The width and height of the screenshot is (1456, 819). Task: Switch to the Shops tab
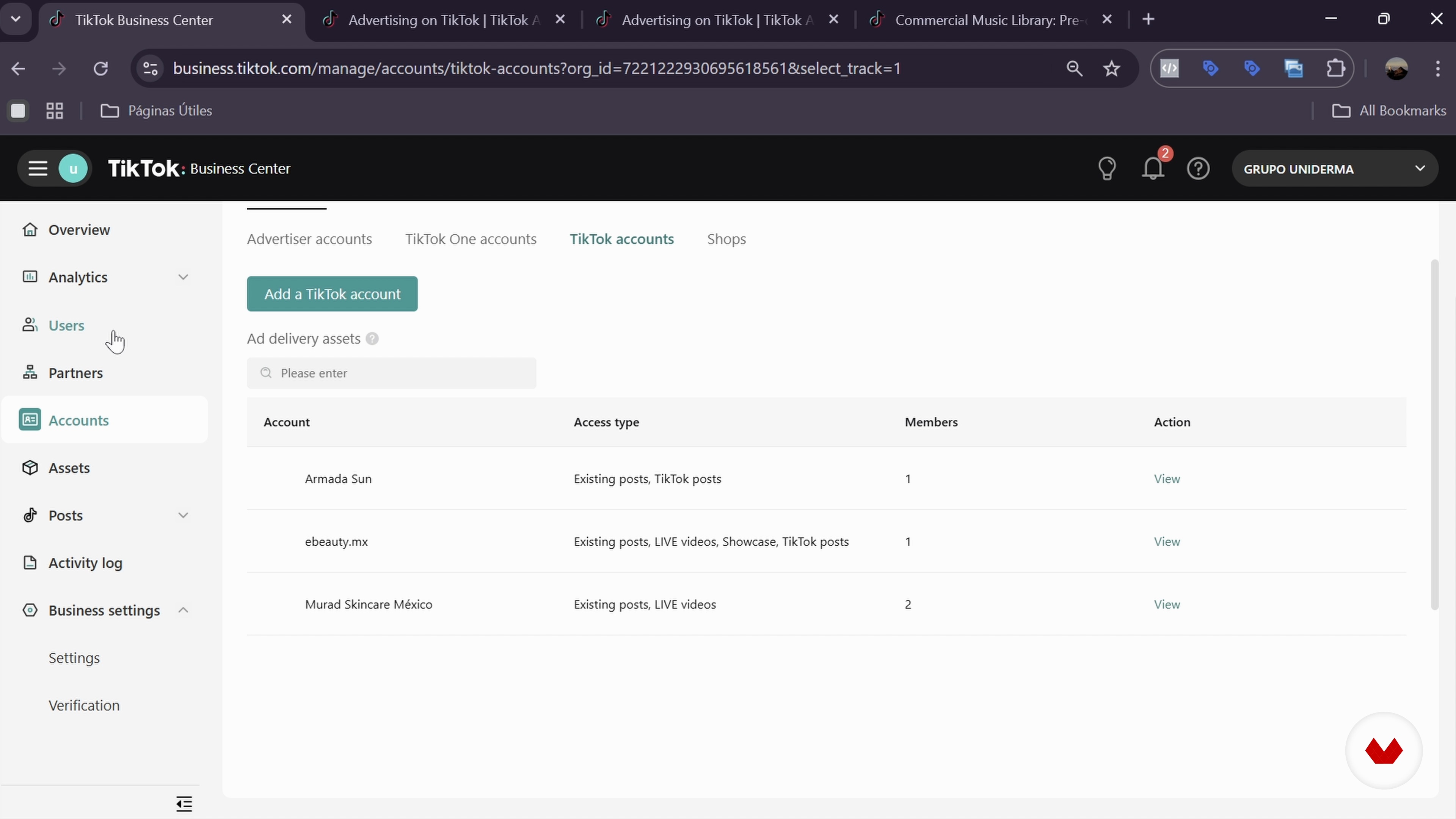click(726, 238)
